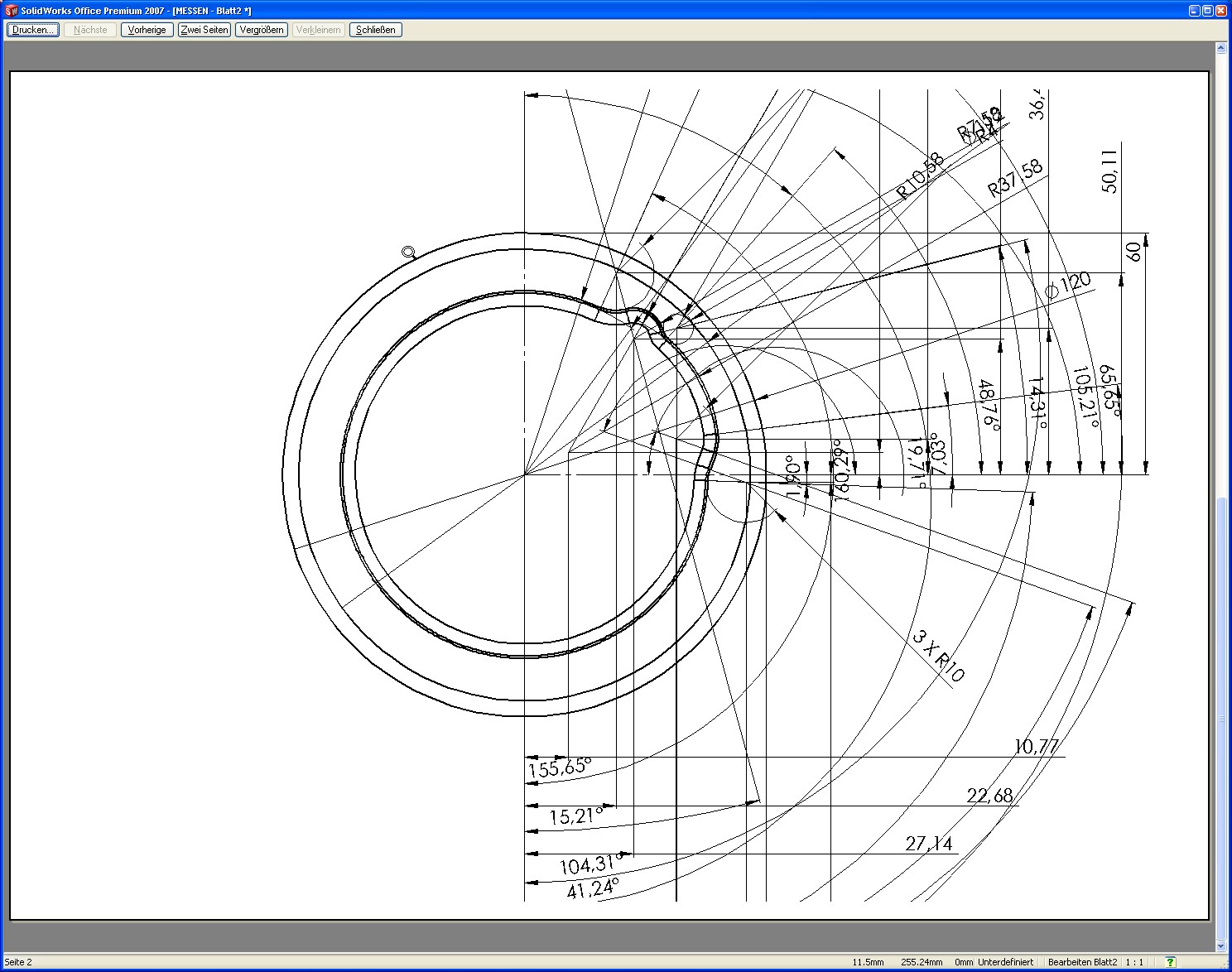Go to previous page with Vorherige

[147, 30]
